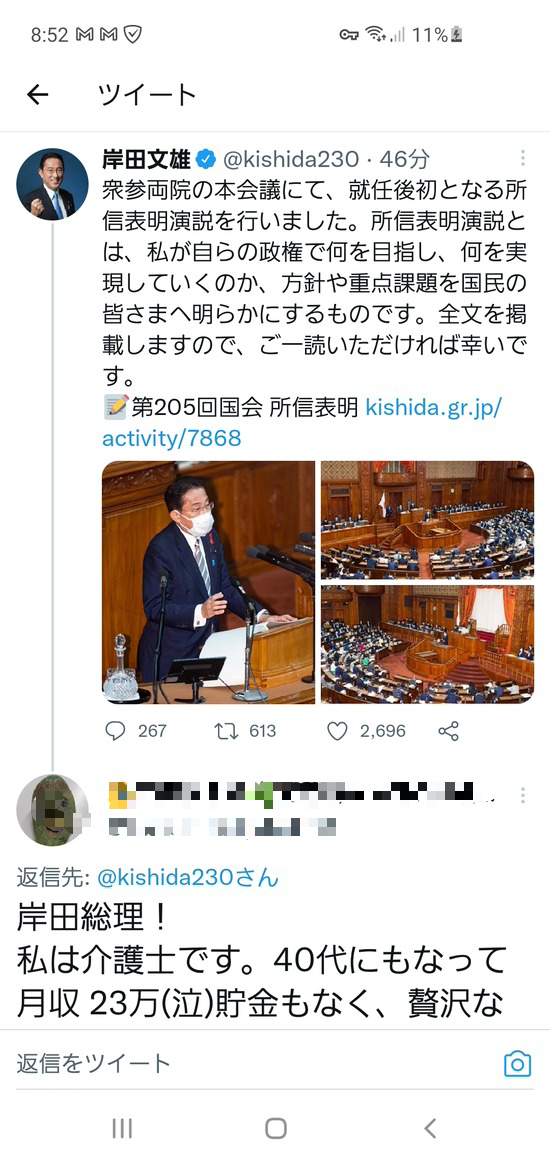The image size is (550, 1161).
Task: Open reply comments icon with 267
Action: (115, 732)
